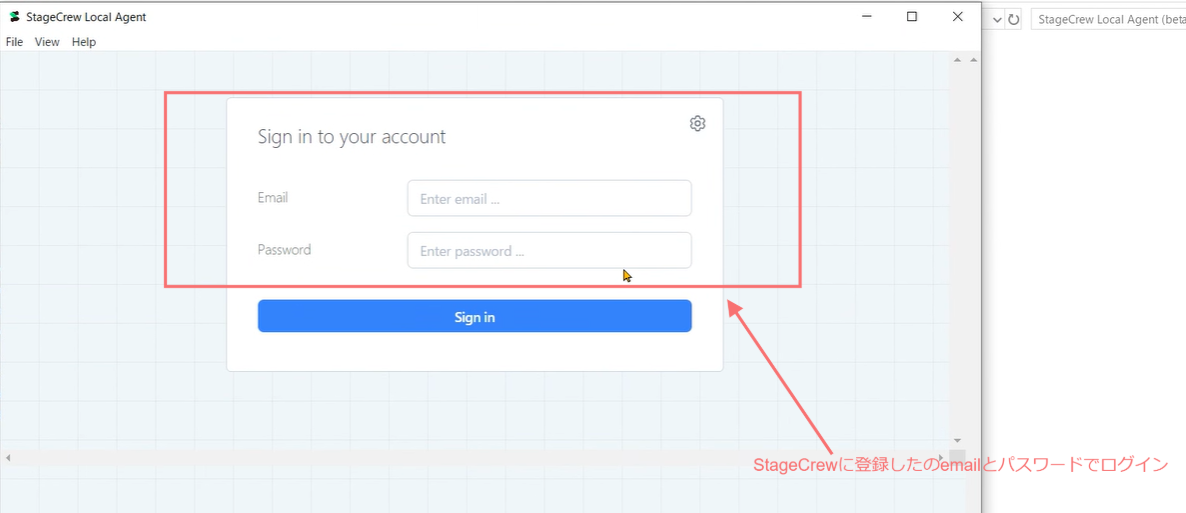Click the Password label text

tap(284, 250)
